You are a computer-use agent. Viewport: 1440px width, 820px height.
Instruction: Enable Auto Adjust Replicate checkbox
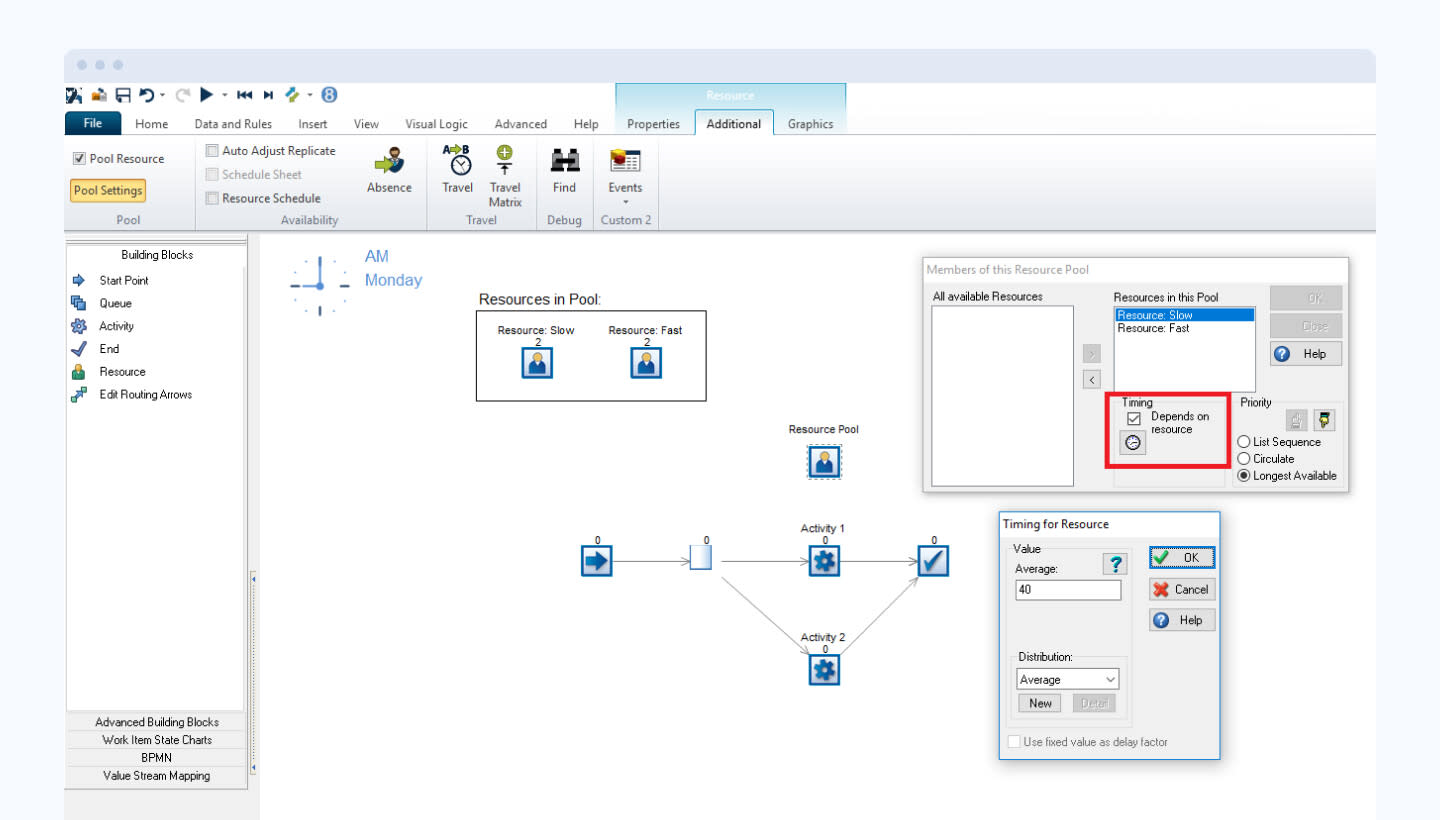pyautogui.click(x=212, y=151)
